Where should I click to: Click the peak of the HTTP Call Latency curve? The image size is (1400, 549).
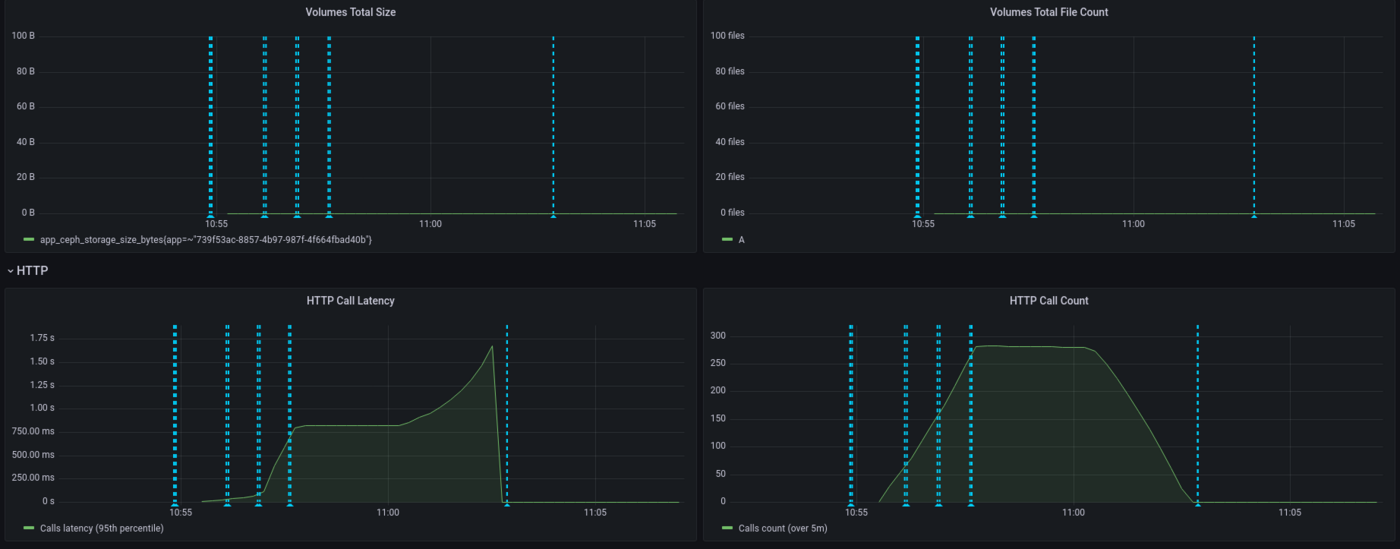[x=492, y=346]
